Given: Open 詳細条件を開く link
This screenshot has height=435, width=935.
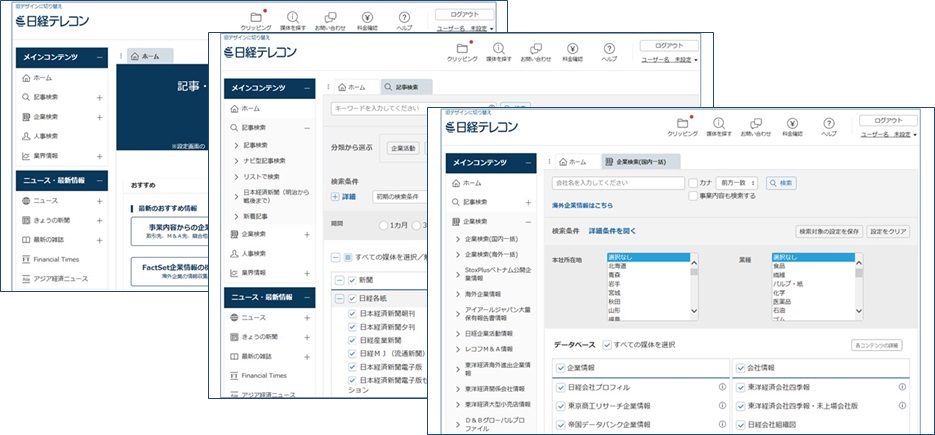Looking at the screenshot, I should point(612,231).
